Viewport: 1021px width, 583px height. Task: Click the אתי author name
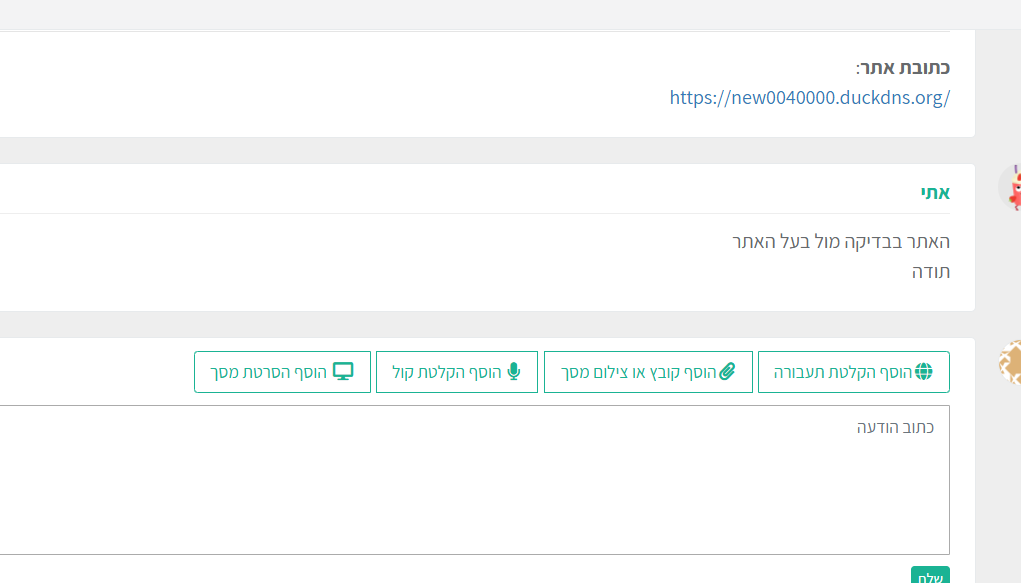point(935,192)
